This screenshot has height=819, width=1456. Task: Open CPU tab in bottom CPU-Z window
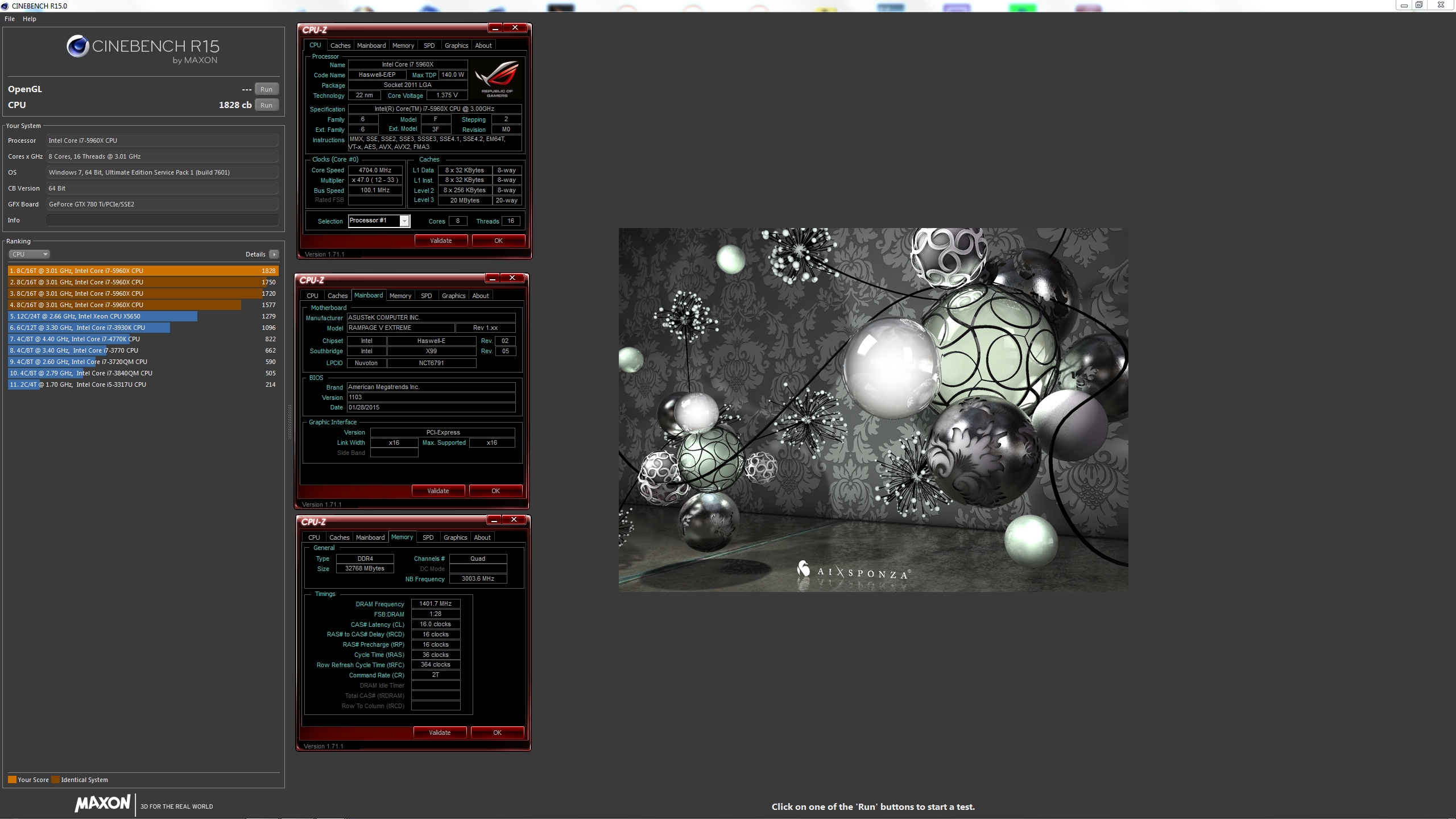[x=315, y=537]
